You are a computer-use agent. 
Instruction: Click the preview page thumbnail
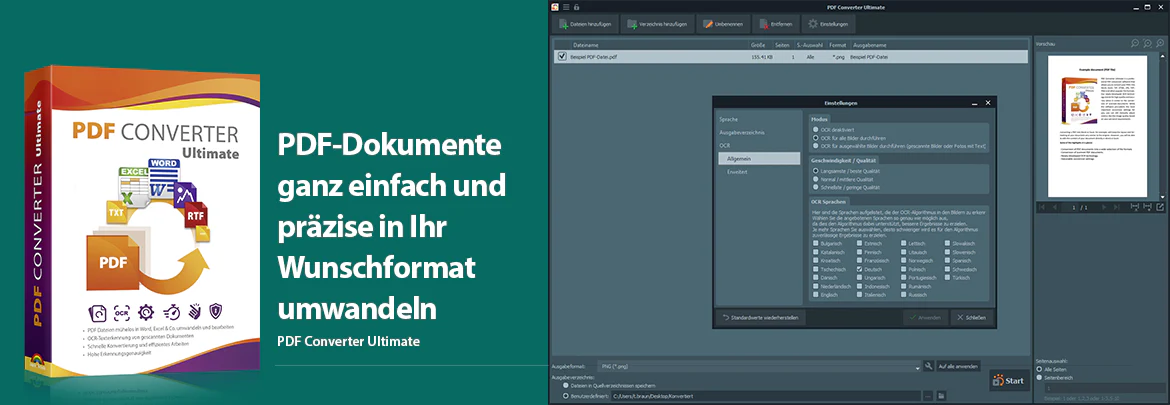pos(1100,124)
